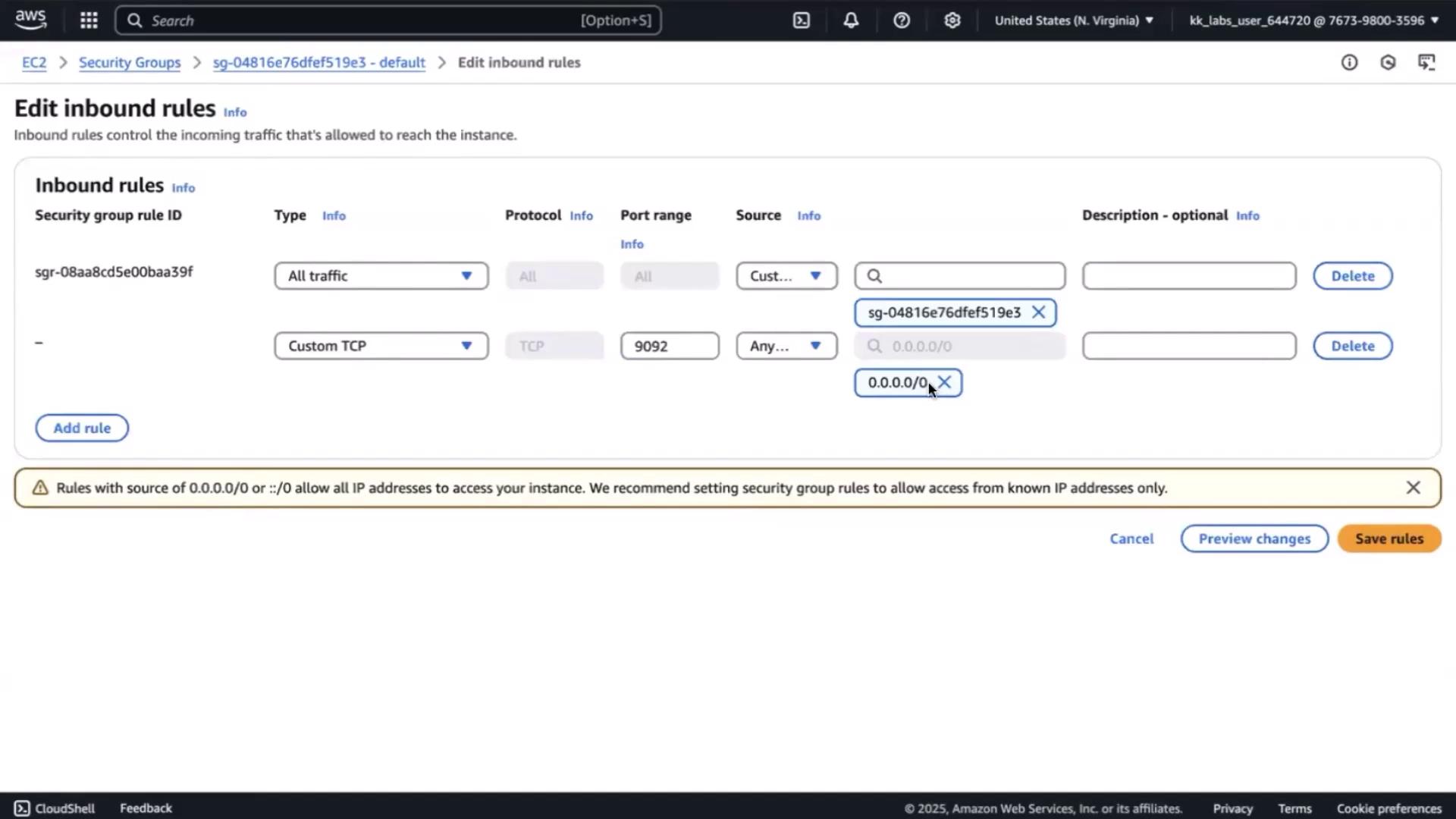Click the port range field with 9092

[669, 346]
